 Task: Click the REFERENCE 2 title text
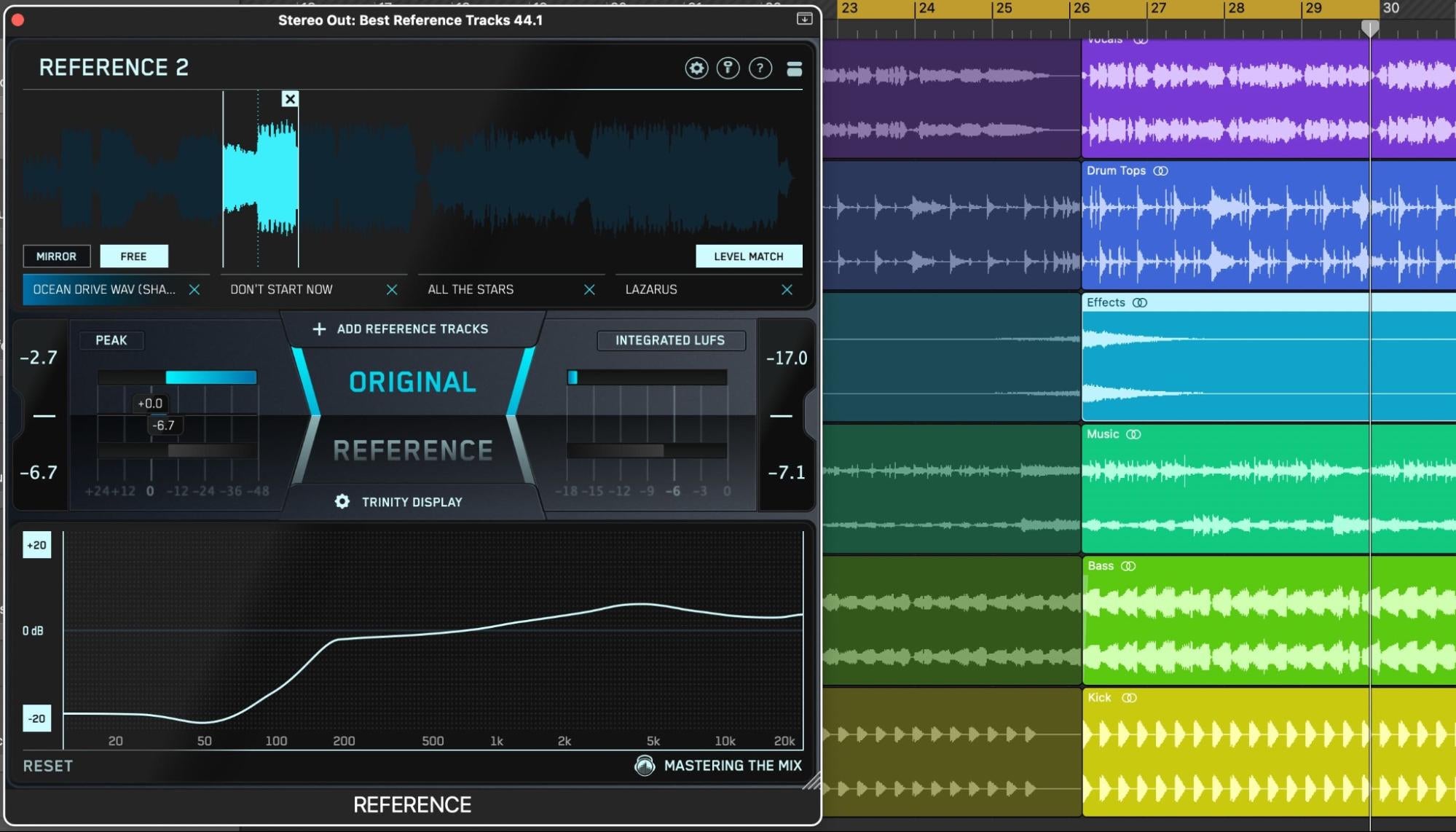[x=114, y=68]
